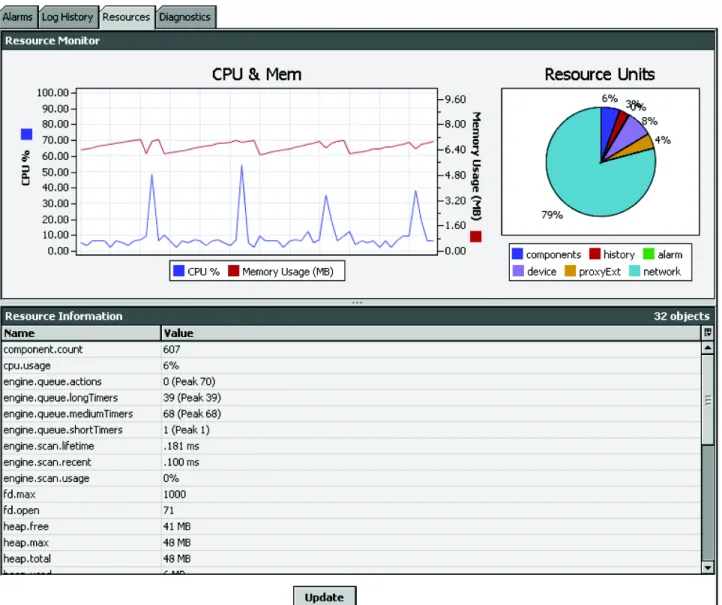Image resolution: width=722 pixels, height=605 pixels.
Task: Click the value .181 ms
Action: 181,446
